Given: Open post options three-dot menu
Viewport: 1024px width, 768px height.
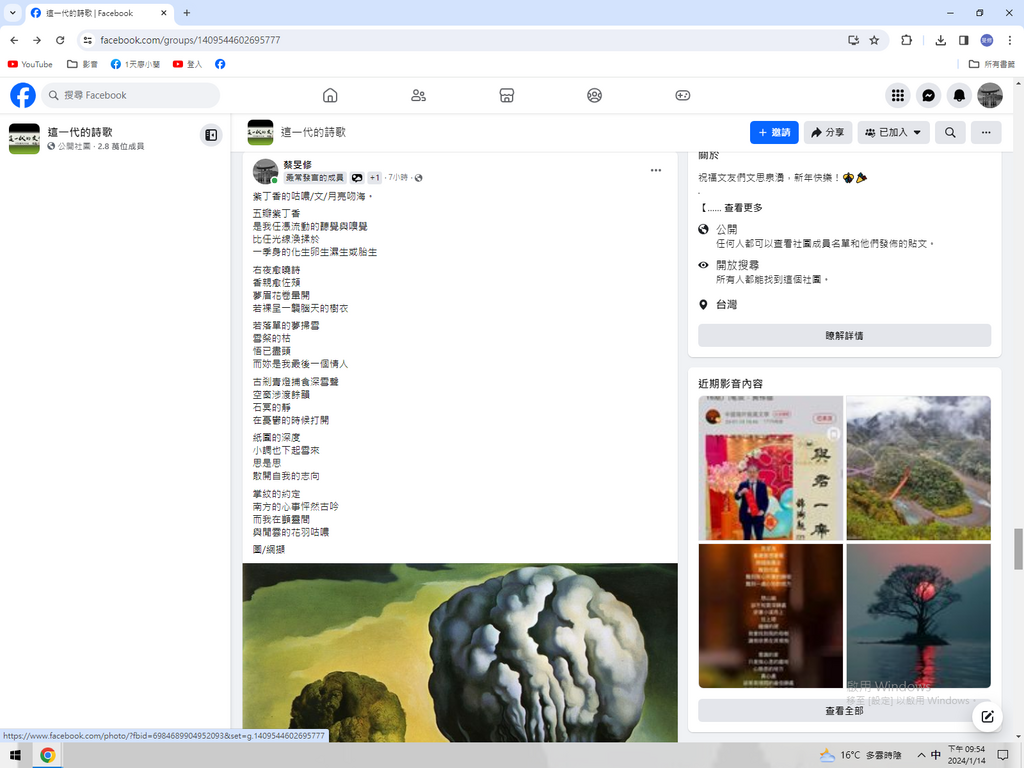Looking at the screenshot, I should click(656, 170).
